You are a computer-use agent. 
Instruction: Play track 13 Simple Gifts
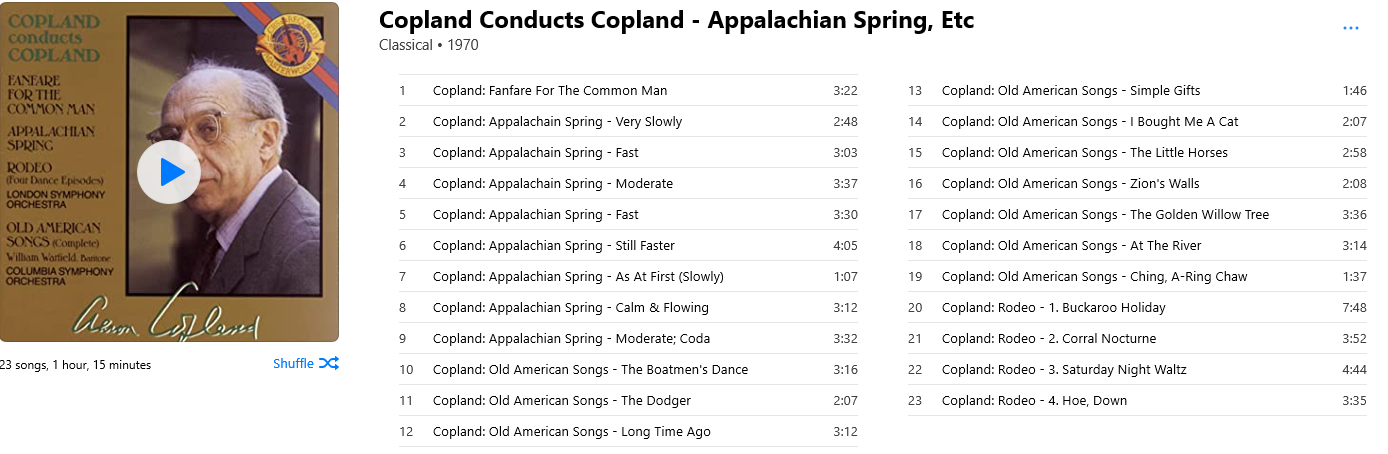(x=1137, y=91)
